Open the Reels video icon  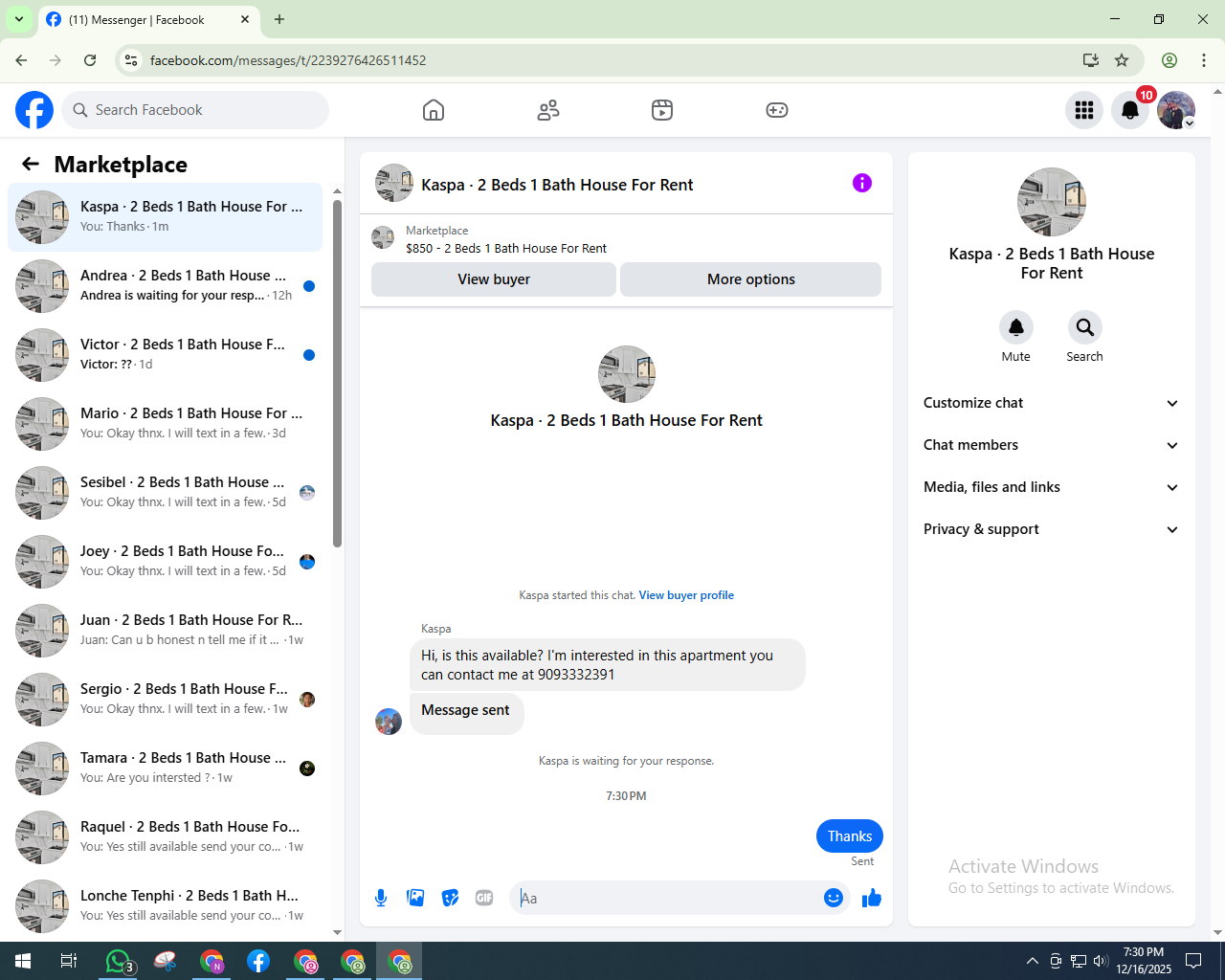pos(662,110)
